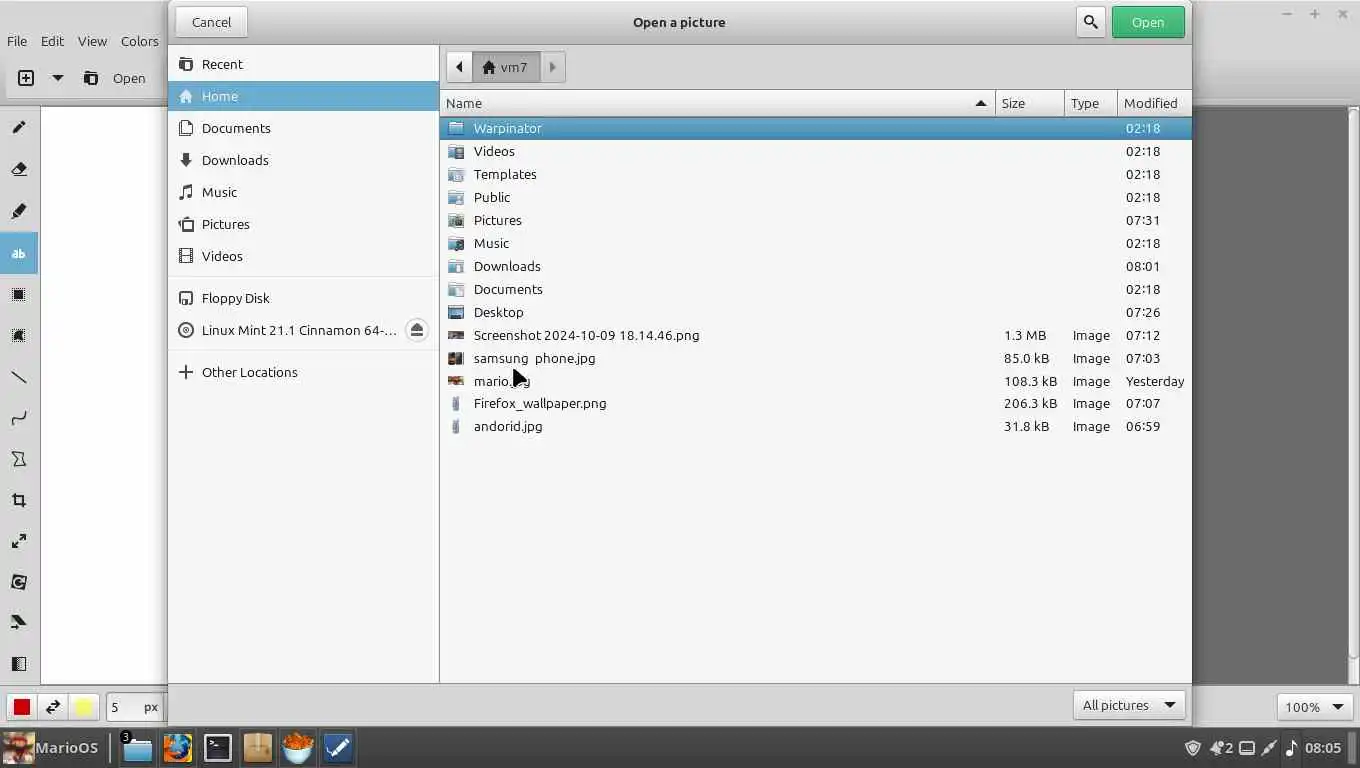Cancel the Open a picture dialog

[211, 22]
